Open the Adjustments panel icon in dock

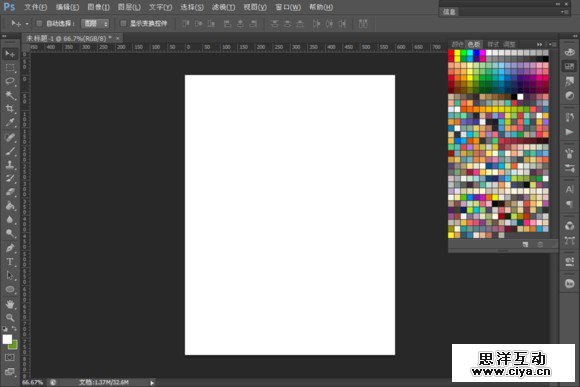click(x=570, y=96)
